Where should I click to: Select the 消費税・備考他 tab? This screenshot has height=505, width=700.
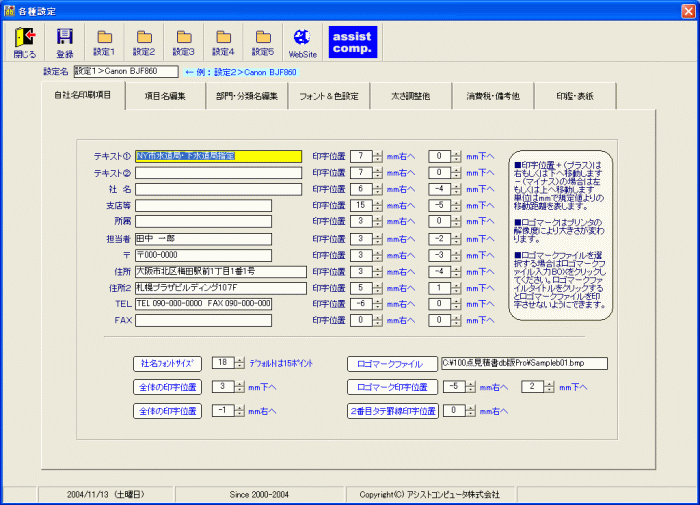click(x=493, y=96)
